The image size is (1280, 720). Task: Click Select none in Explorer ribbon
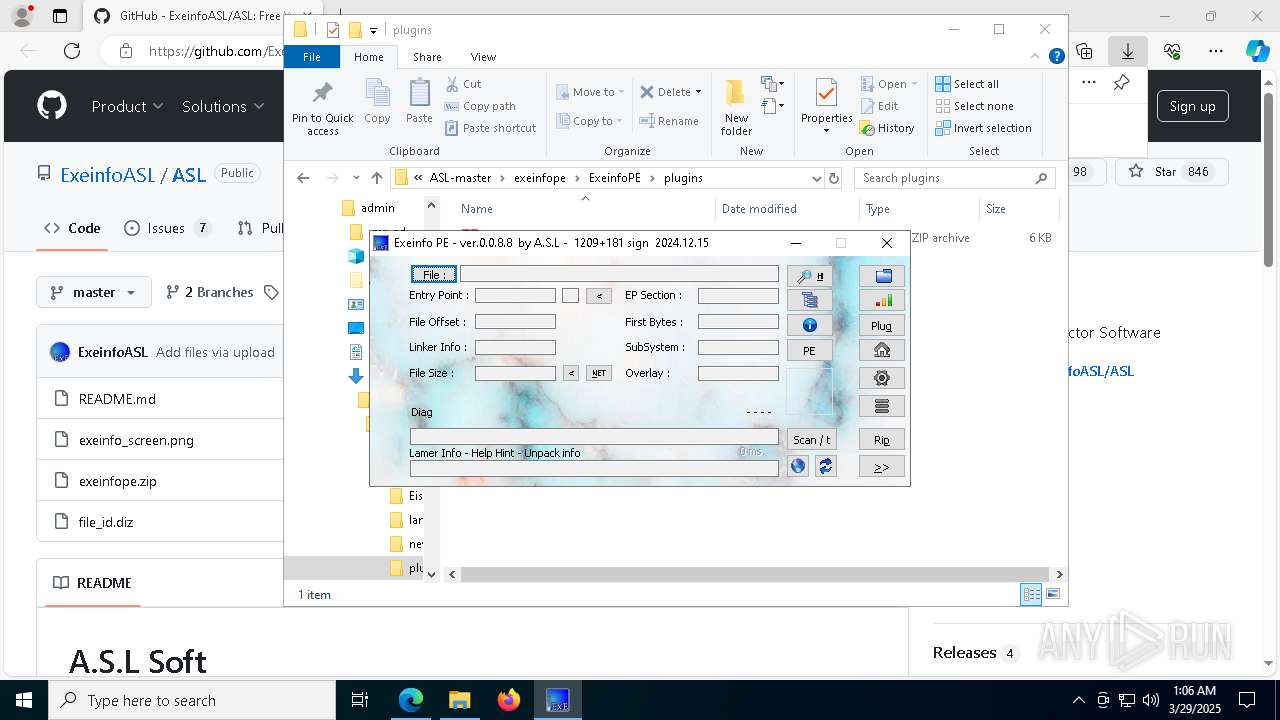point(974,106)
